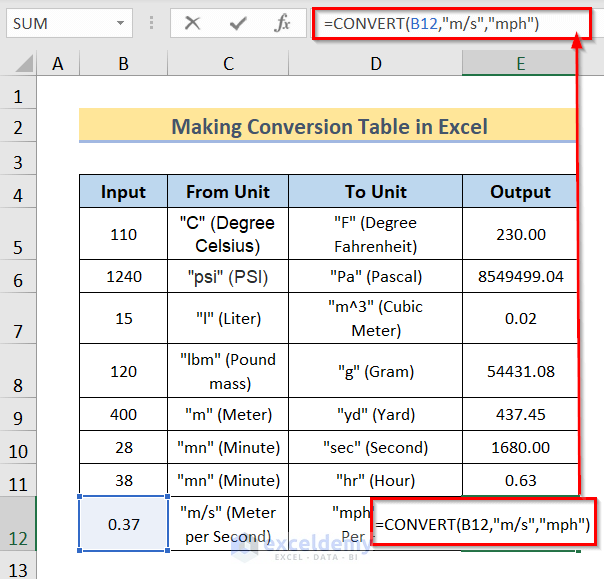
Task: Select the '"Pa" (Pascal)' cell
Action: tap(376, 277)
